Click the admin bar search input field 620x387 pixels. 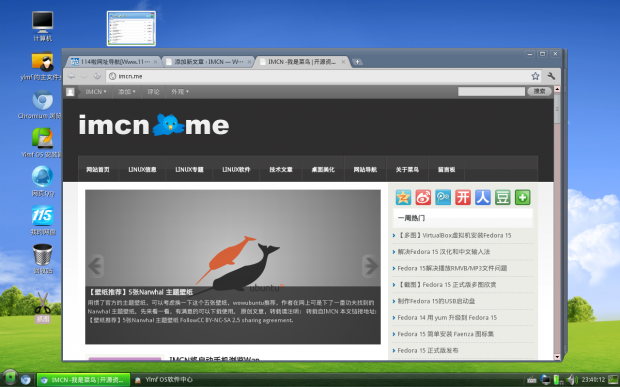[x=491, y=91]
